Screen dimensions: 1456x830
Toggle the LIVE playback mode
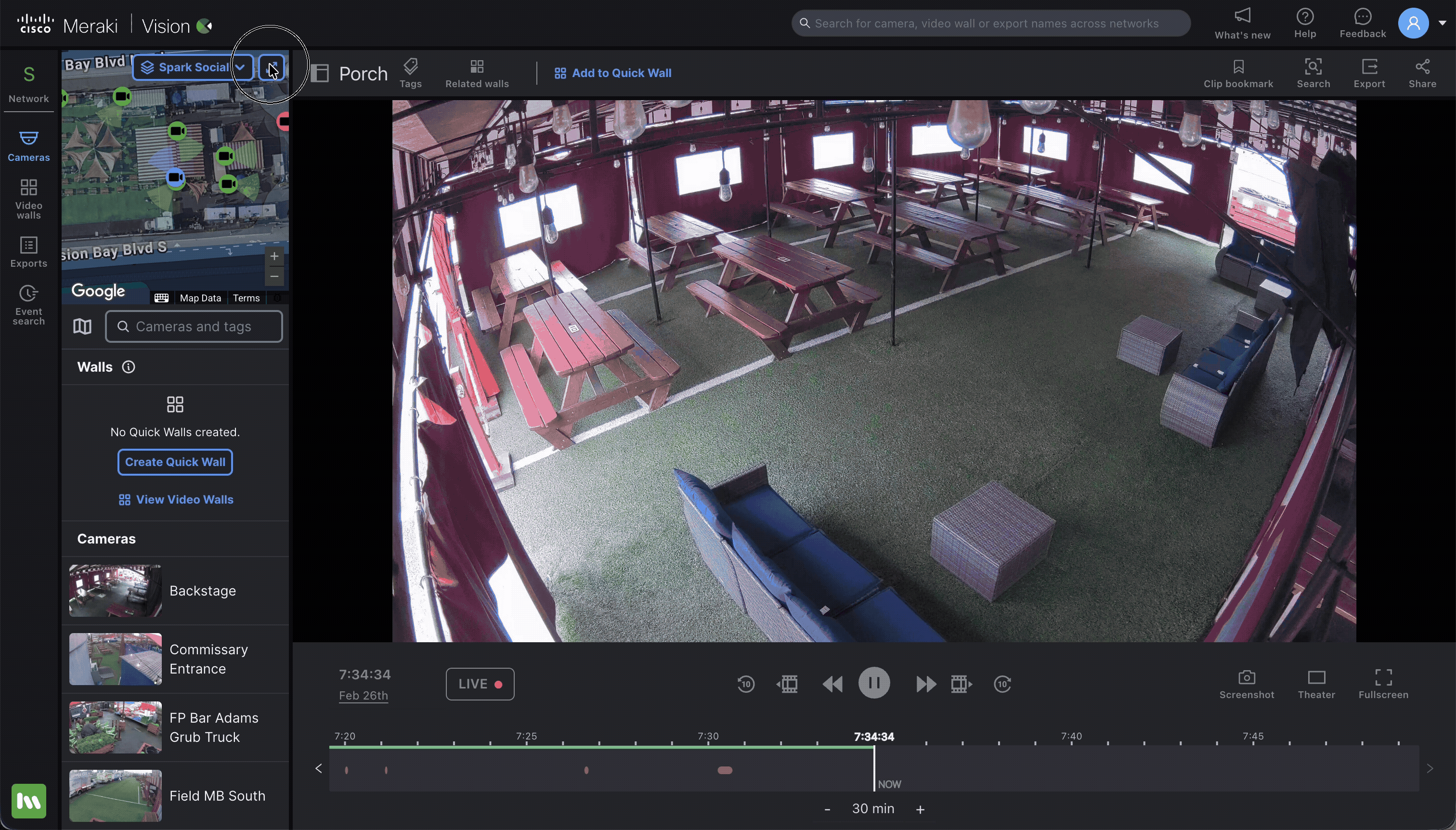click(x=480, y=684)
